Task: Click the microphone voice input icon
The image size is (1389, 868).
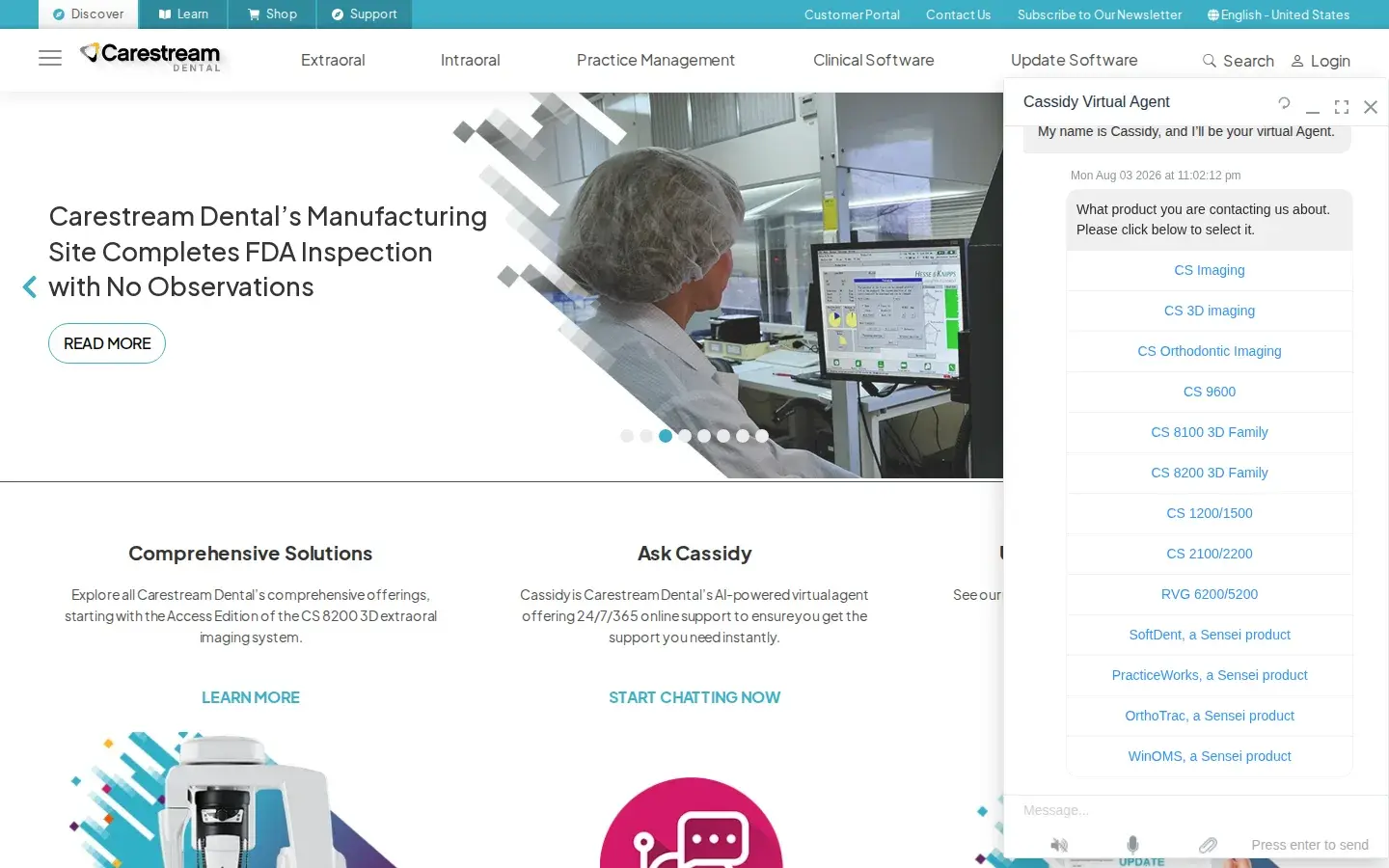Action: click(x=1132, y=845)
